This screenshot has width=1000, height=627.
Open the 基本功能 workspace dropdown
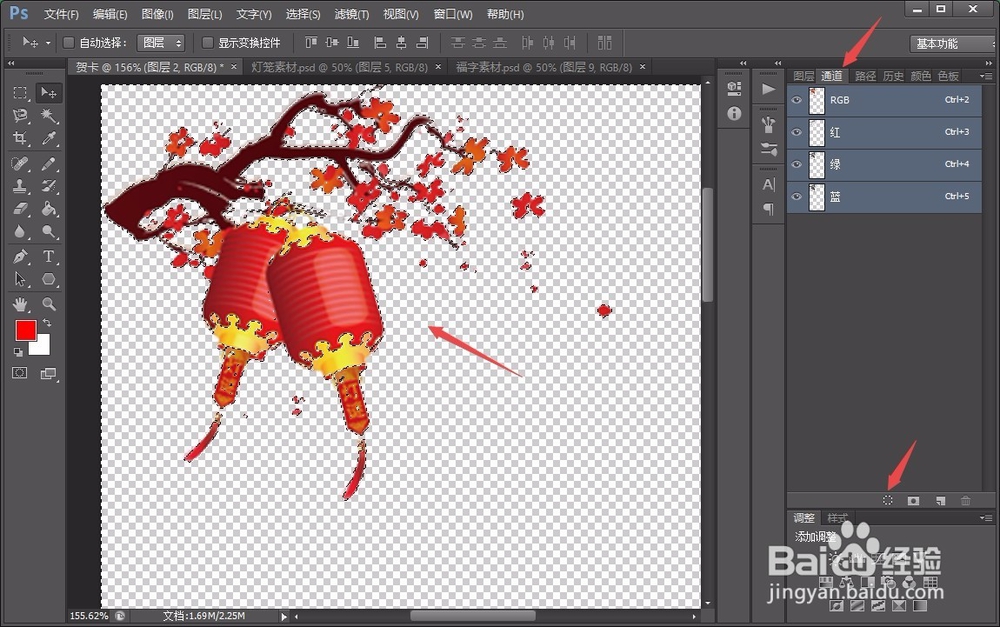[x=950, y=43]
